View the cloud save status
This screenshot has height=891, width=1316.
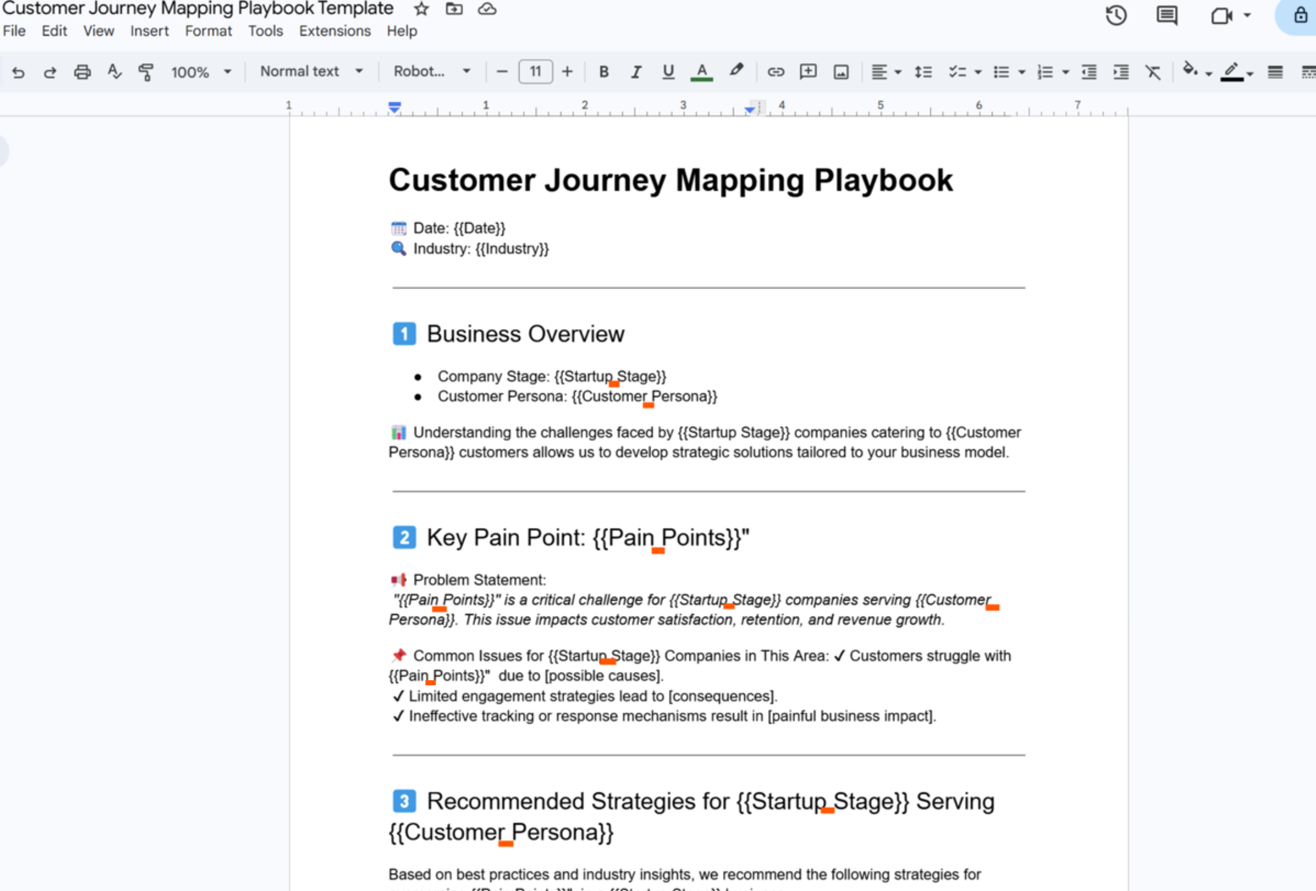[x=487, y=9]
